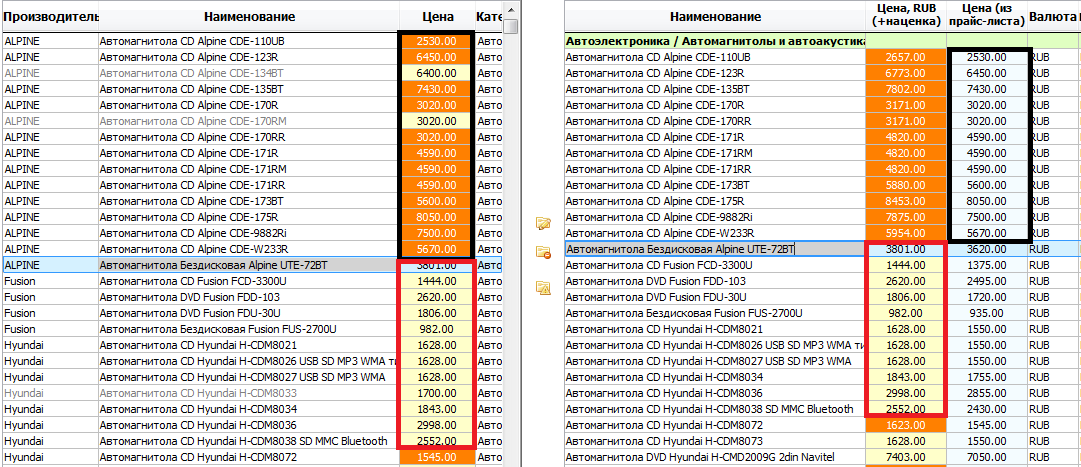Click the Валюта column header
The image size is (1081, 467).
coord(1053,17)
